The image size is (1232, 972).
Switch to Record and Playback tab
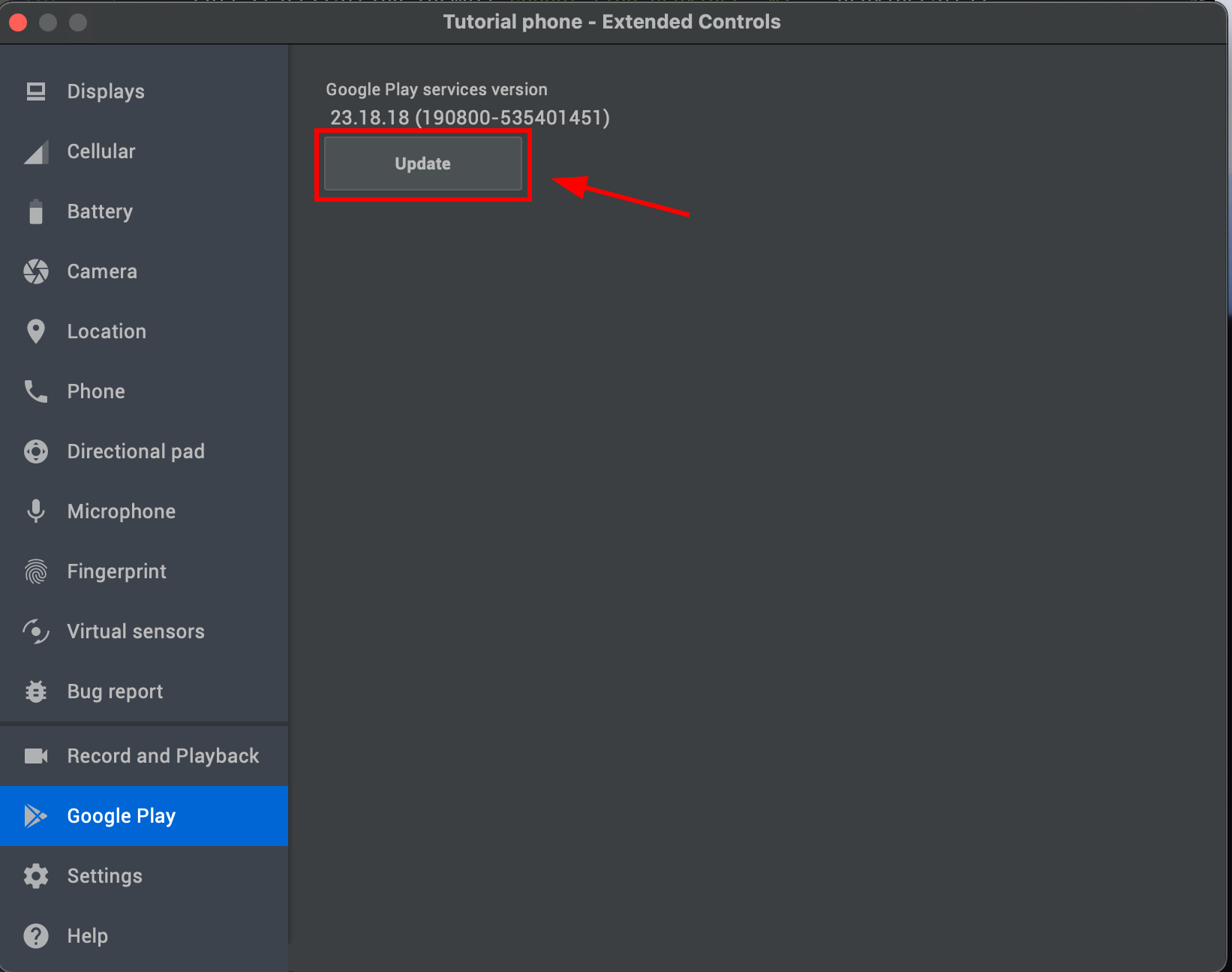(163, 756)
